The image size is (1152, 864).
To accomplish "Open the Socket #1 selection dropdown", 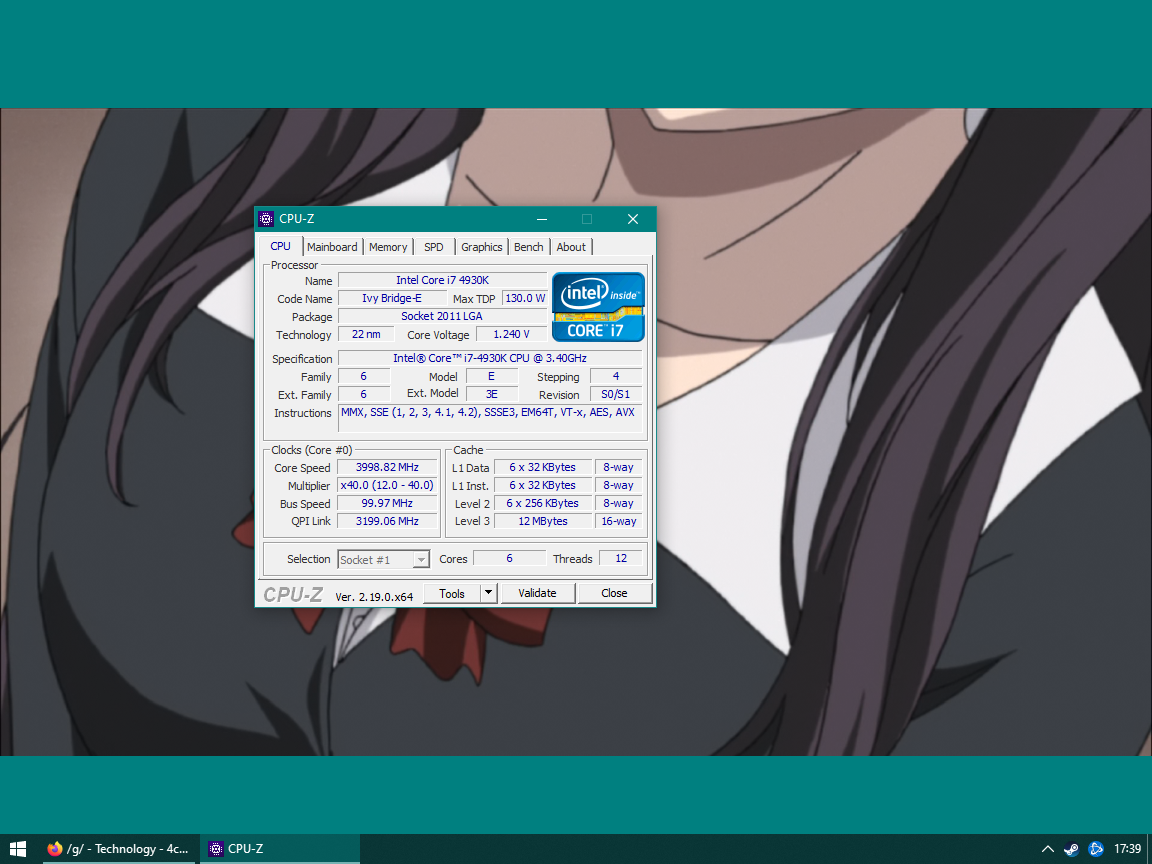I will 383,559.
